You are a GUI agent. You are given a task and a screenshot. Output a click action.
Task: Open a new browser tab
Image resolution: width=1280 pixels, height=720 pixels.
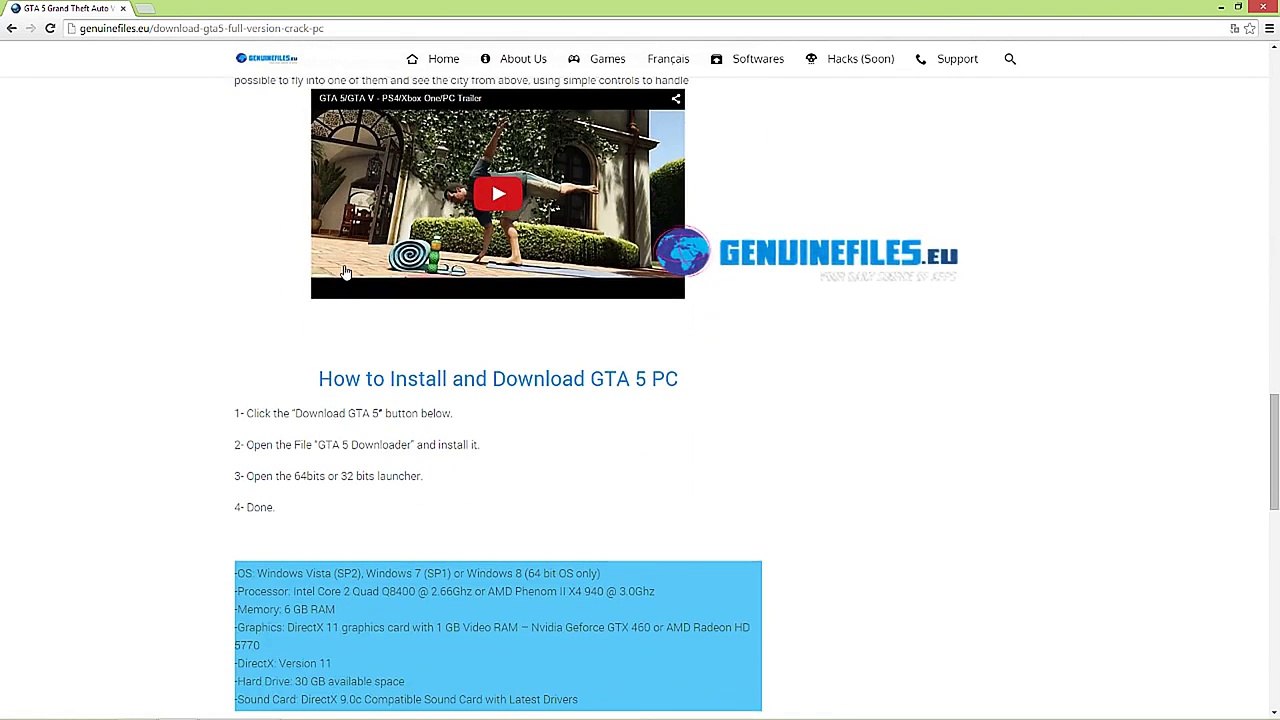pos(146,8)
